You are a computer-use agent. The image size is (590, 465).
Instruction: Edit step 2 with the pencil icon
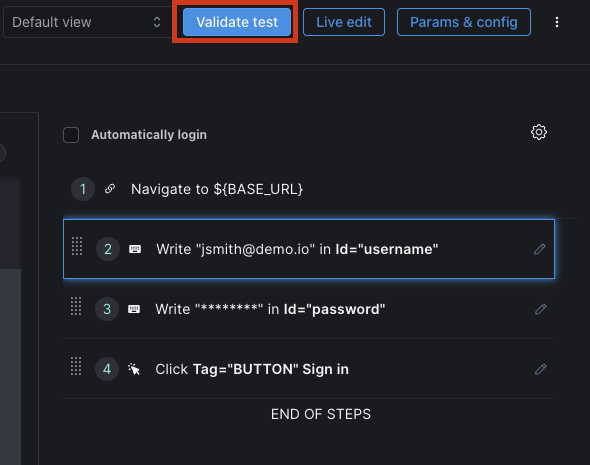(x=540, y=249)
